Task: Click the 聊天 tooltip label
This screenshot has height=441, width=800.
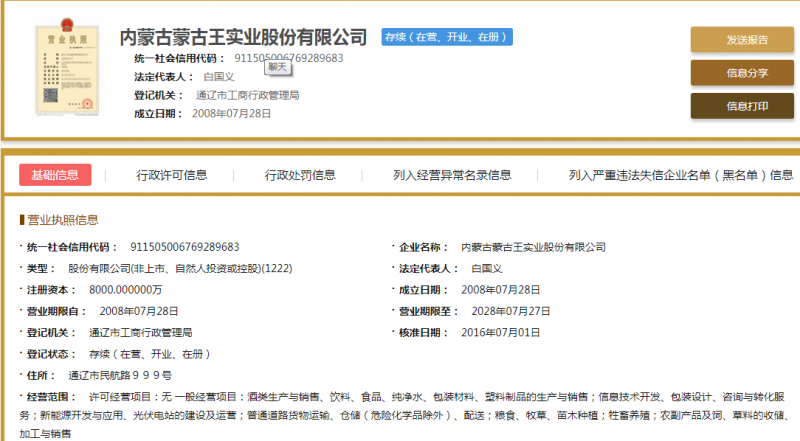Action: click(278, 67)
